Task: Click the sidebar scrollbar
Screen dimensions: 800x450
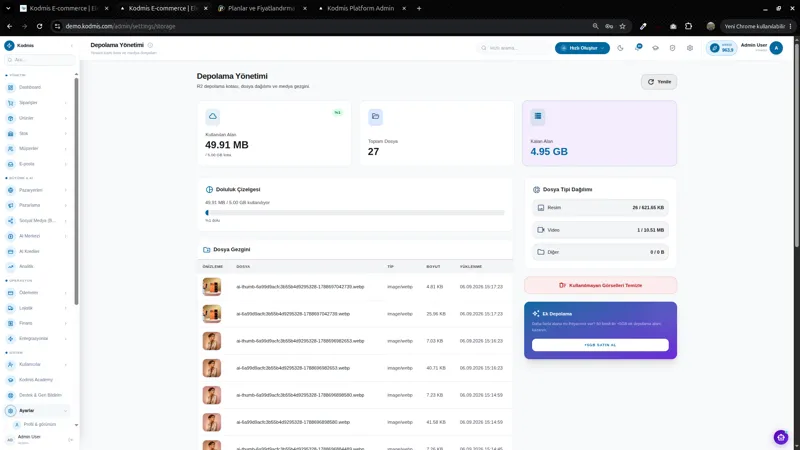Action: (77, 191)
